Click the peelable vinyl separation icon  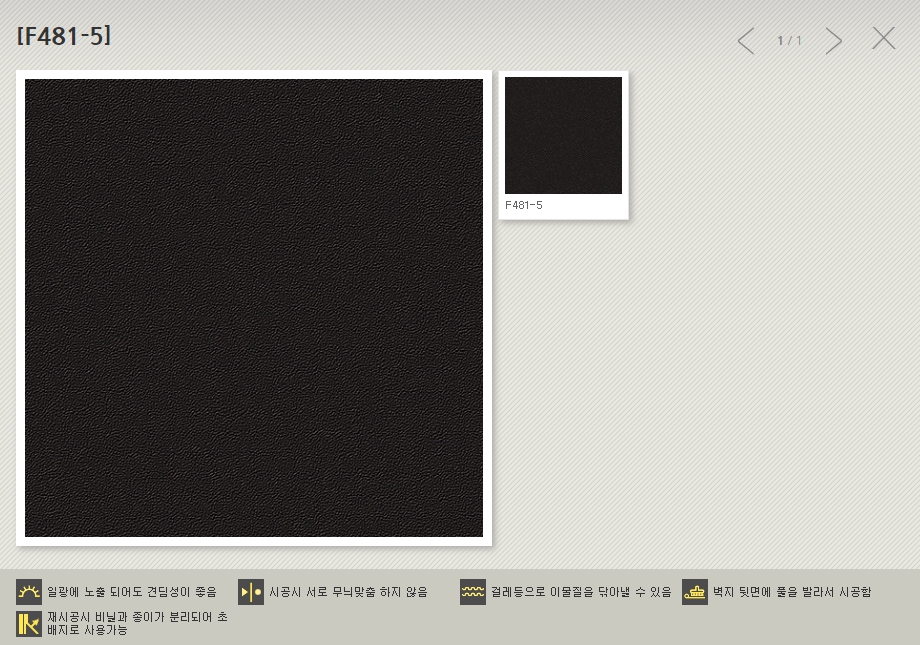click(29, 624)
